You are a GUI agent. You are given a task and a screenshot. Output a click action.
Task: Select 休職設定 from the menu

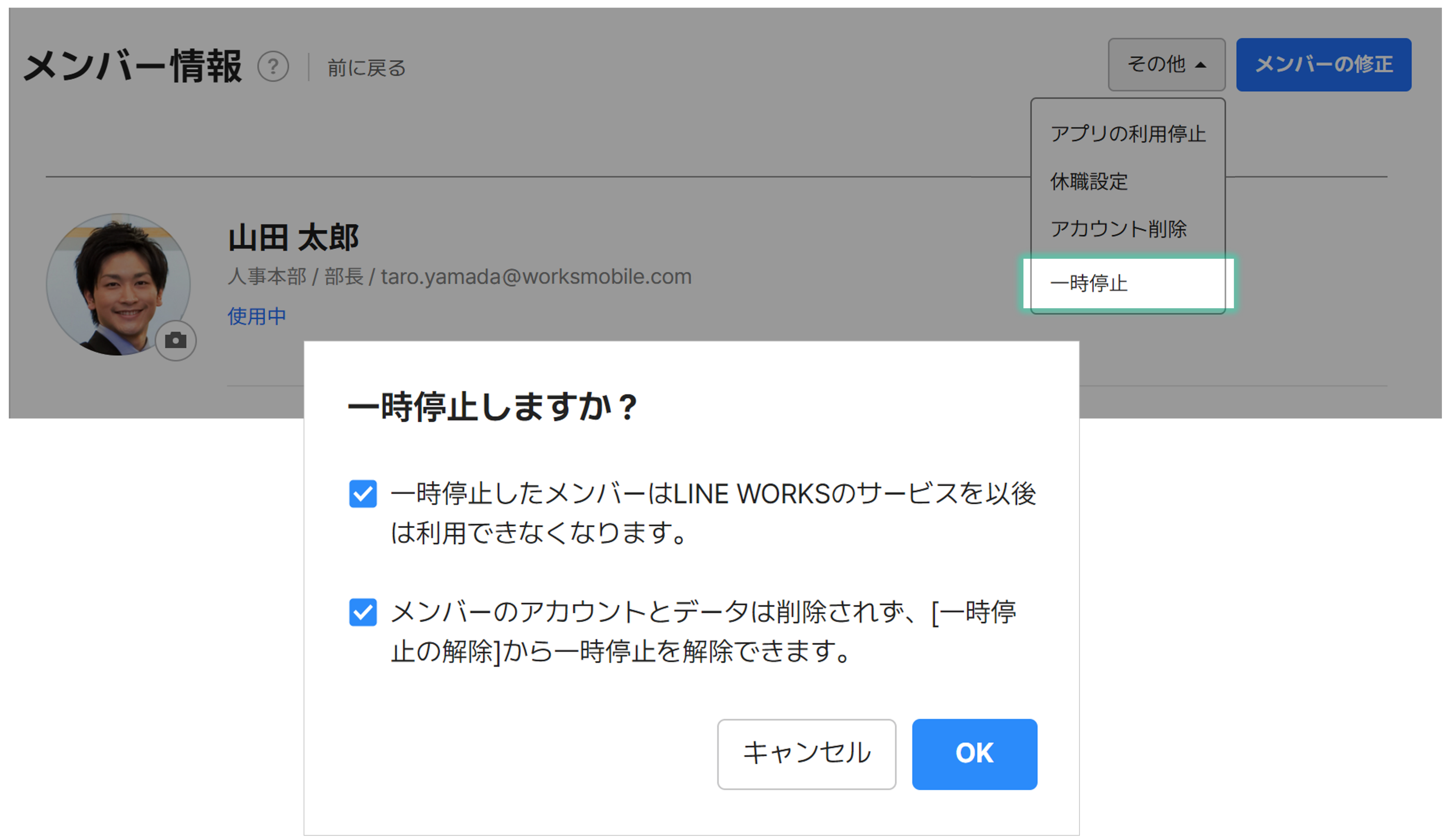pyautogui.click(x=1089, y=182)
